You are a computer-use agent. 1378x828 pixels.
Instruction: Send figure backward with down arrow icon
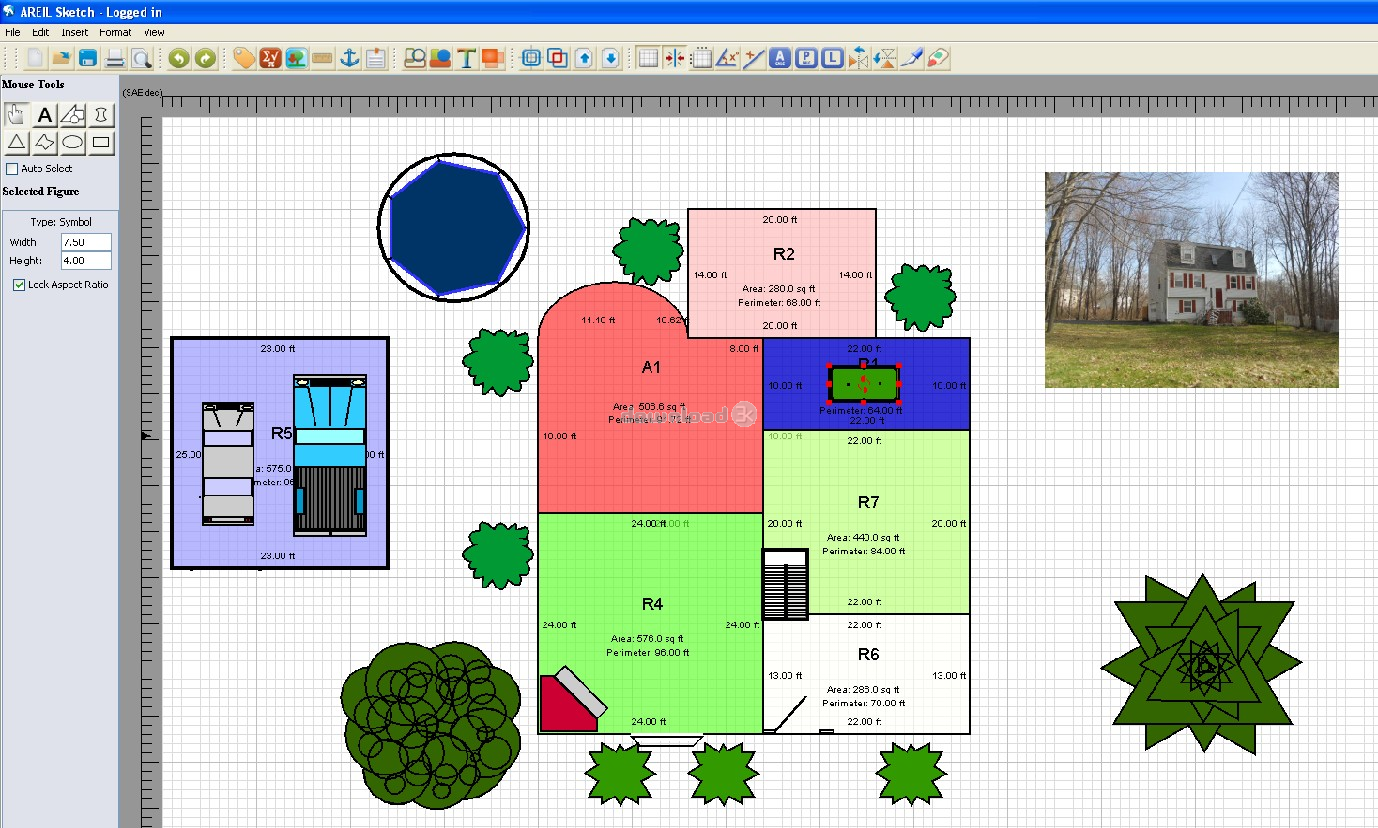pos(611,58)
